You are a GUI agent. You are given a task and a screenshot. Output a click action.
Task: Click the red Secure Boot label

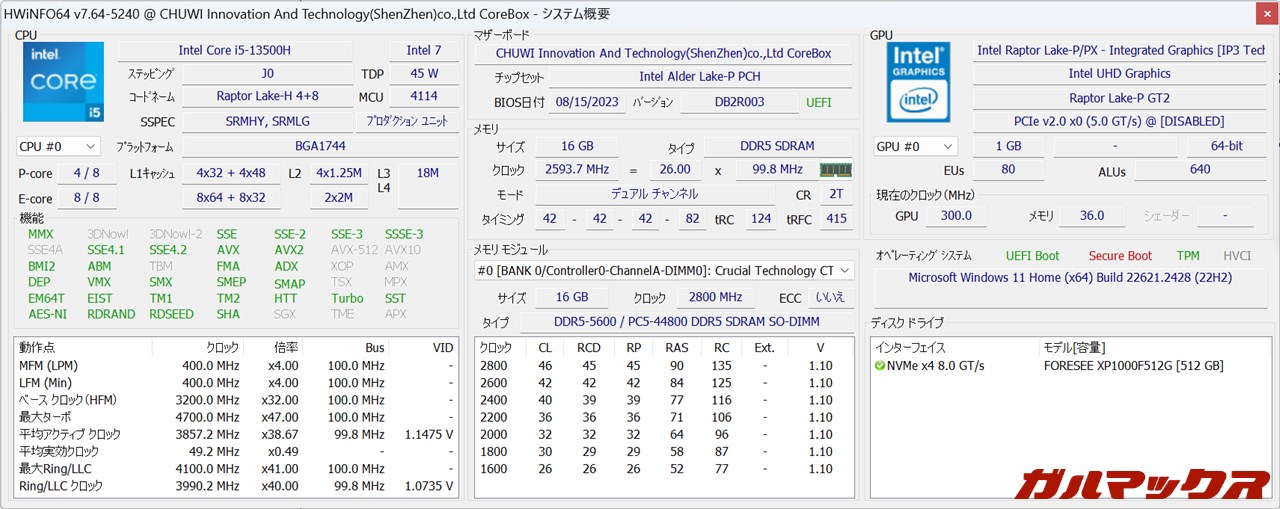[1120, 256]
